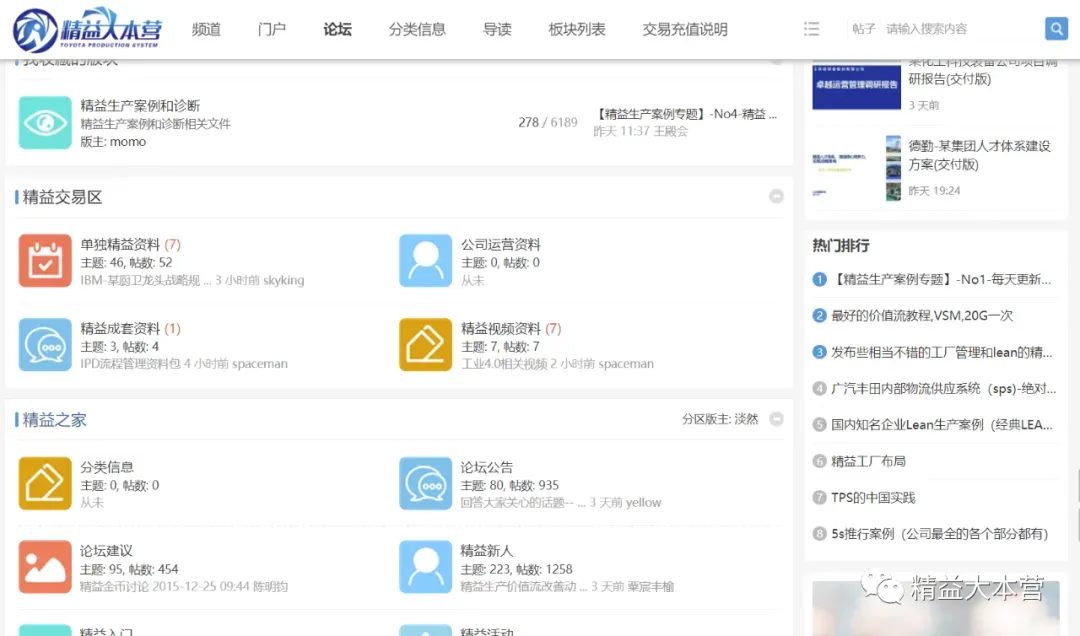Open hot rank 4 广汽丰田内部物流供应系统
Screen dimensions: 1080x636
tap(943, 389)
